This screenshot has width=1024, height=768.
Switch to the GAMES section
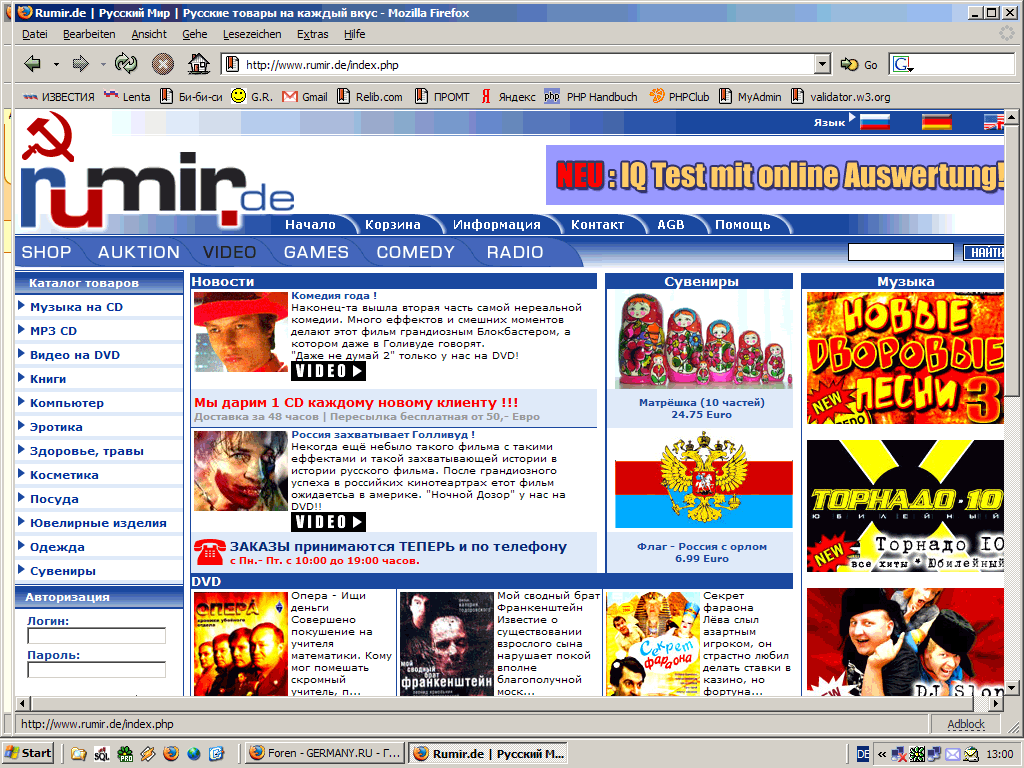coord(316,252)
